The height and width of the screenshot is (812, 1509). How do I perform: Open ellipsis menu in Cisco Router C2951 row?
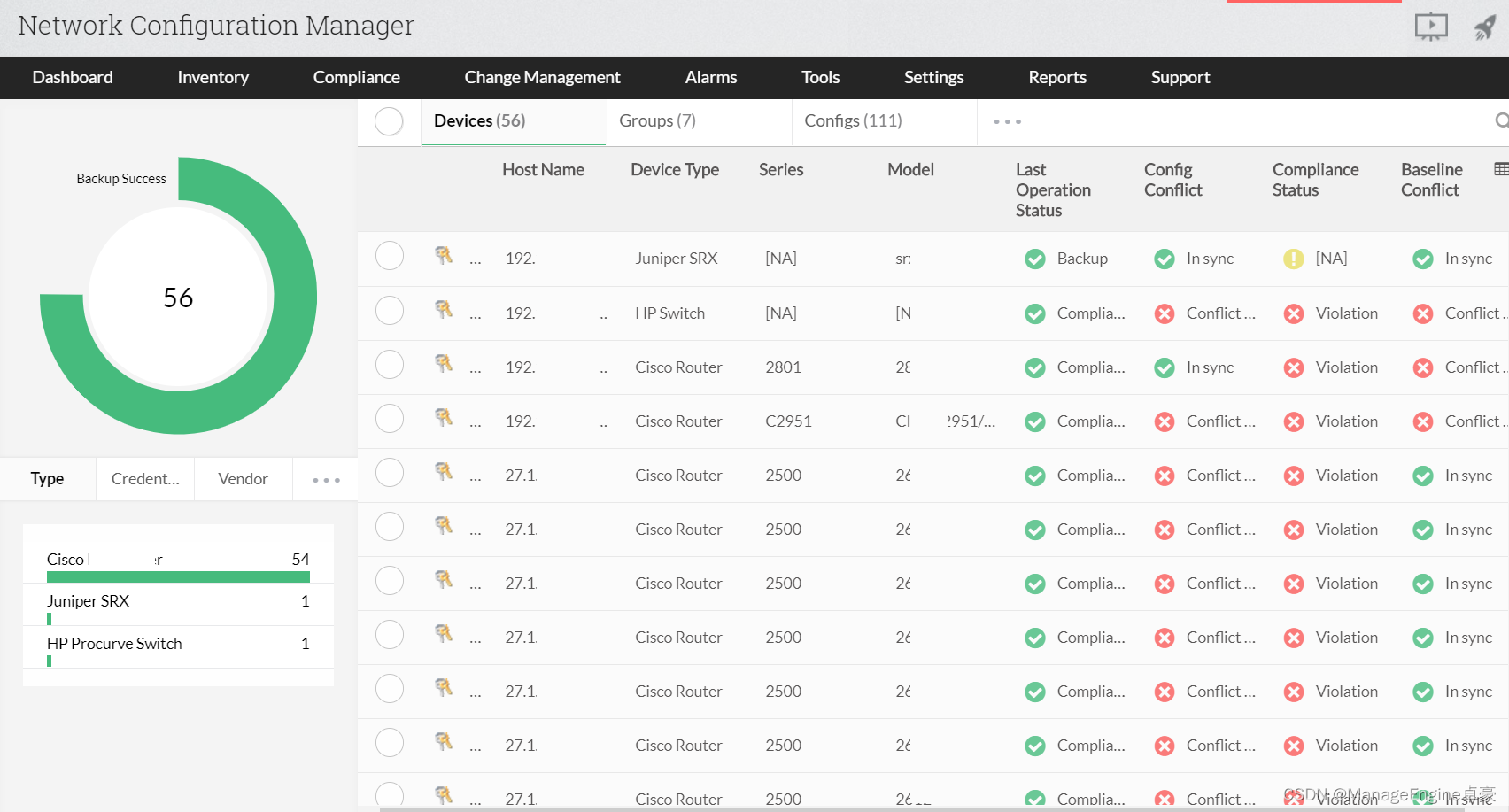tap(476, 424)
